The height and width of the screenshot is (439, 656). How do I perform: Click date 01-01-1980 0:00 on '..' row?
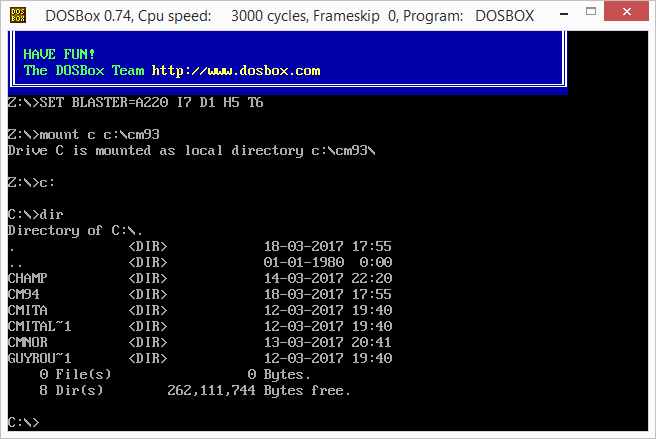coord(328,262)
